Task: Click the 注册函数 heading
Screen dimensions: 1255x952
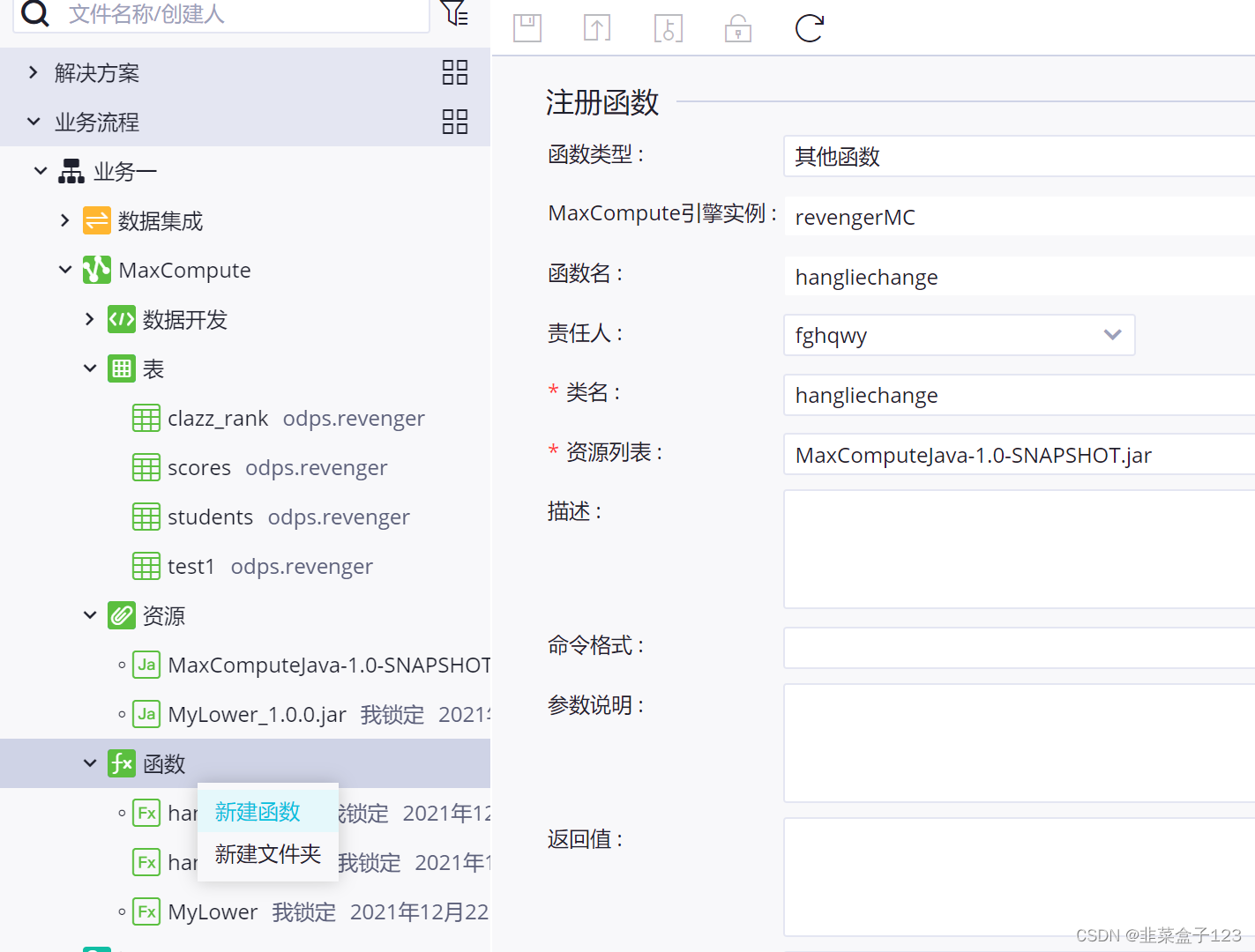Action: pos(602,102)
